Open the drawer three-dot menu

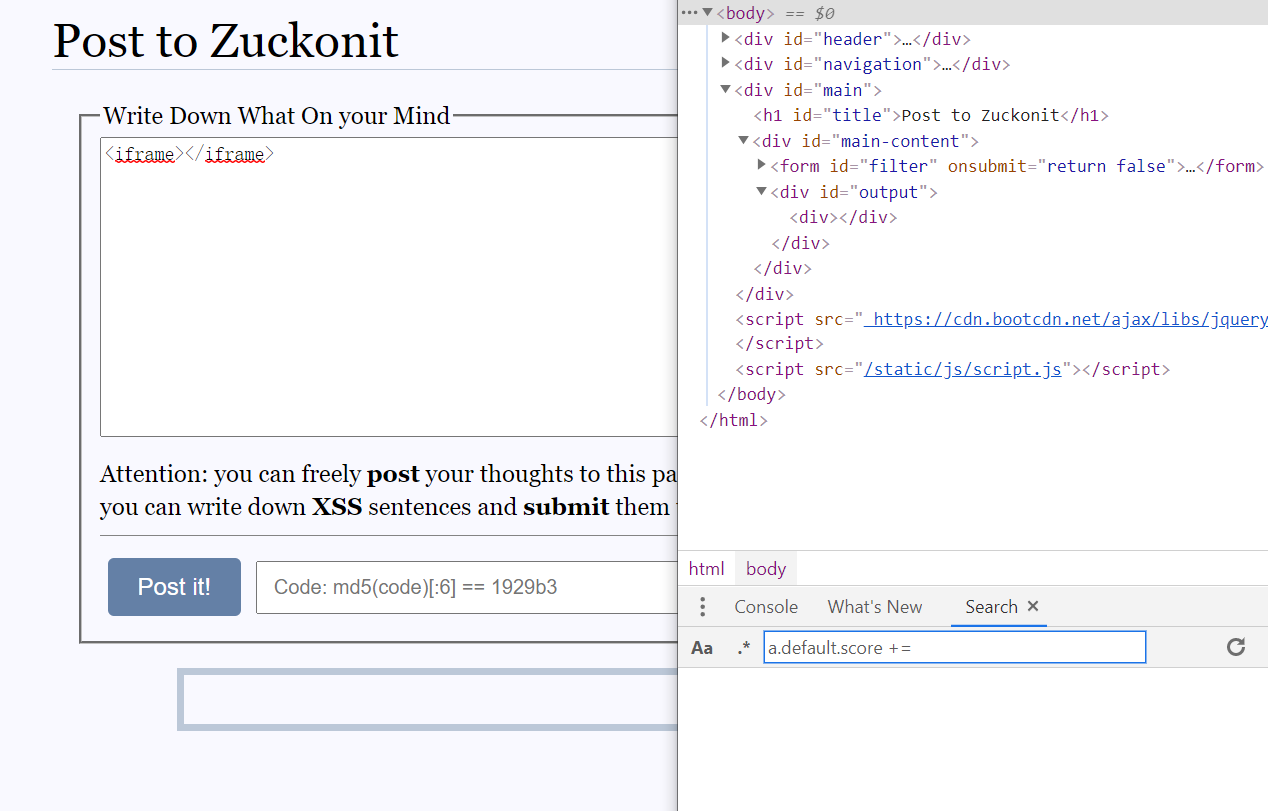(x=703, y=607)
